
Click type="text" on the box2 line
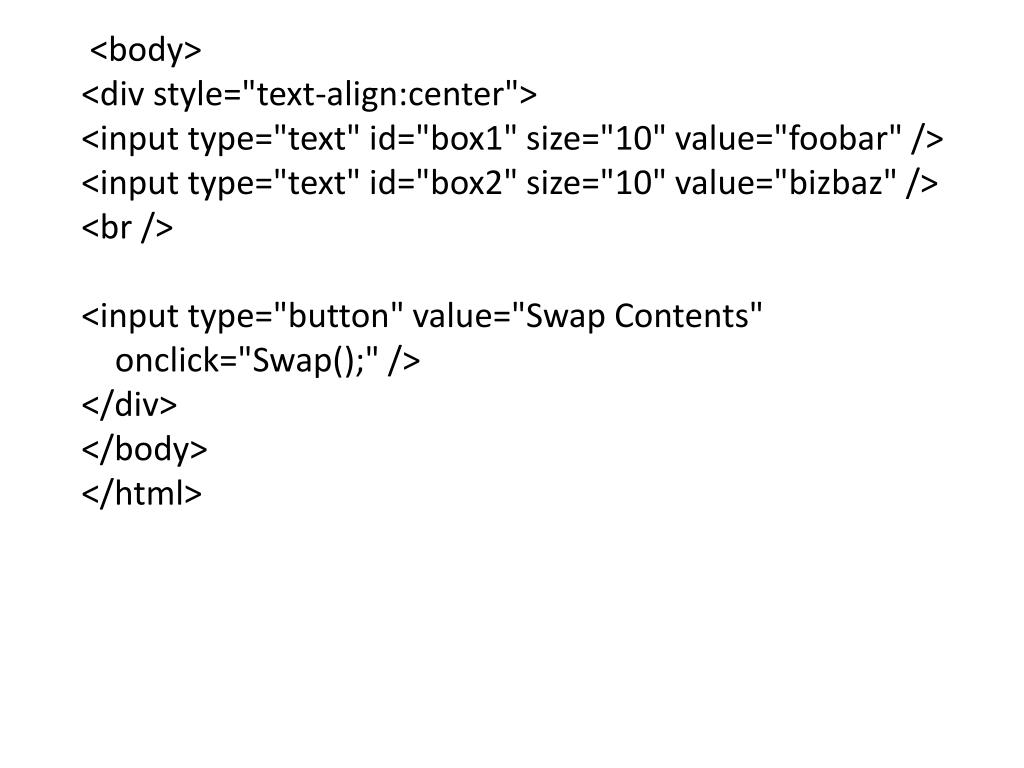[275, 183]
